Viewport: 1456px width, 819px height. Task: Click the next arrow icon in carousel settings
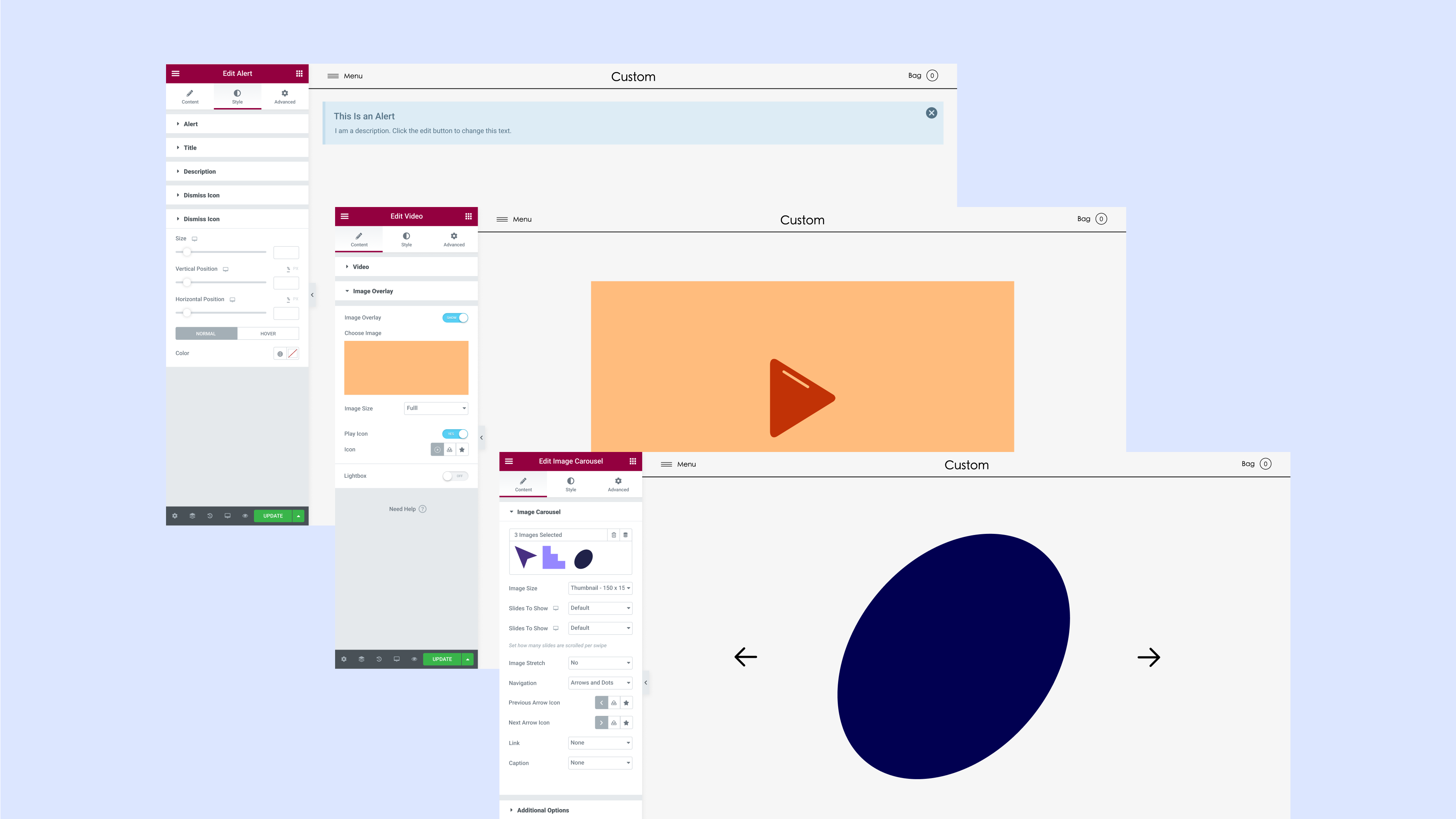click(601, 722)
